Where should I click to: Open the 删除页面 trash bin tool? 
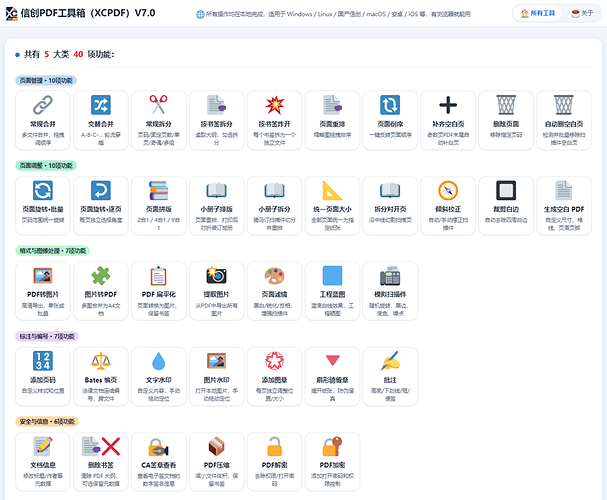coord(506,120)
